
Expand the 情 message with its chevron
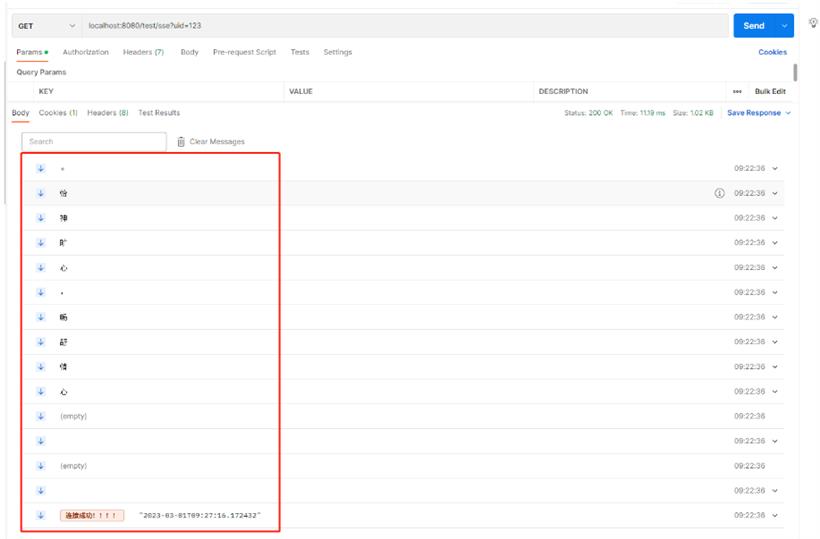775,366
